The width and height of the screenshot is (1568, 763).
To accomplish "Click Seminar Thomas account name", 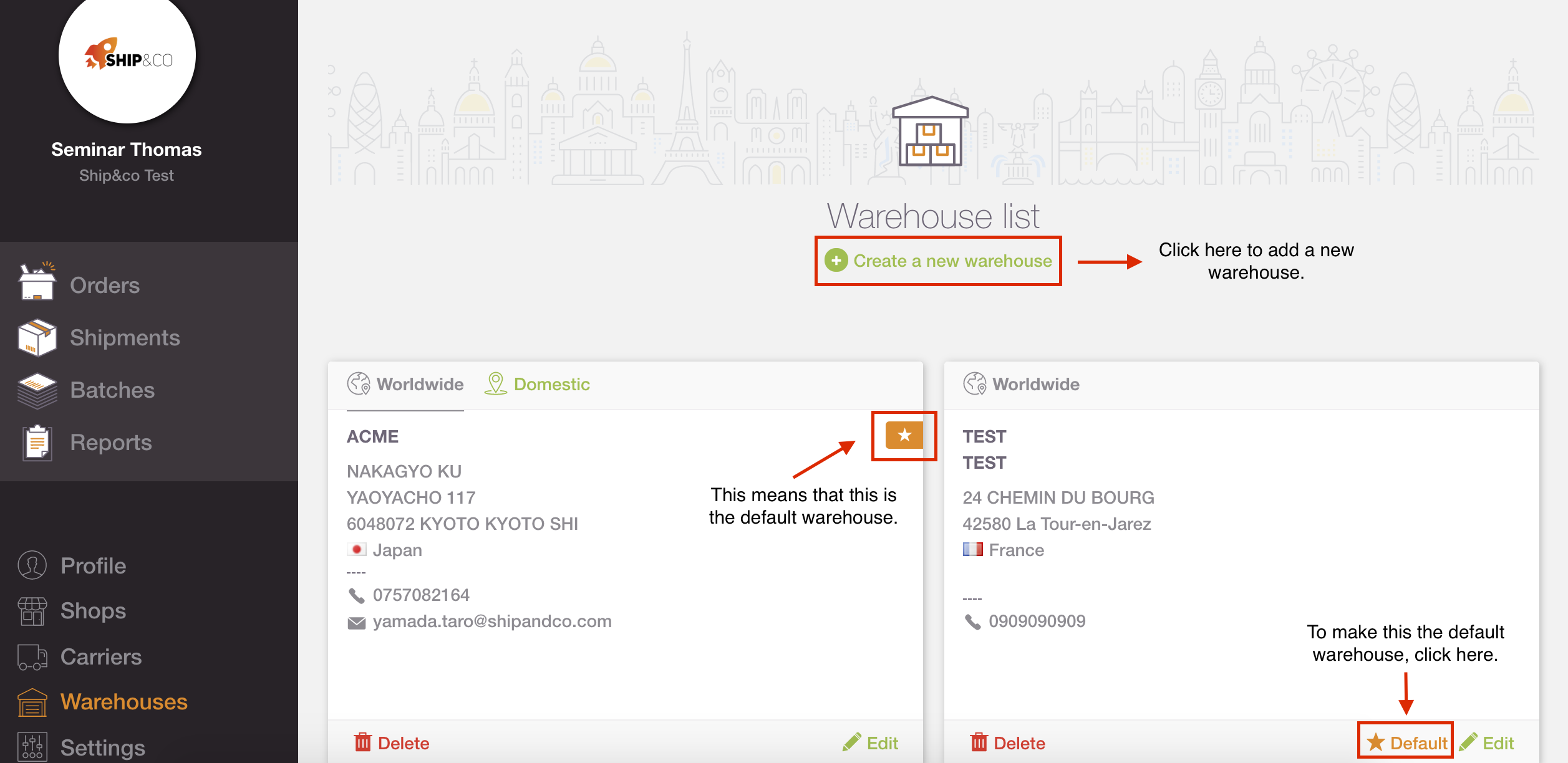I will (127, 150).
